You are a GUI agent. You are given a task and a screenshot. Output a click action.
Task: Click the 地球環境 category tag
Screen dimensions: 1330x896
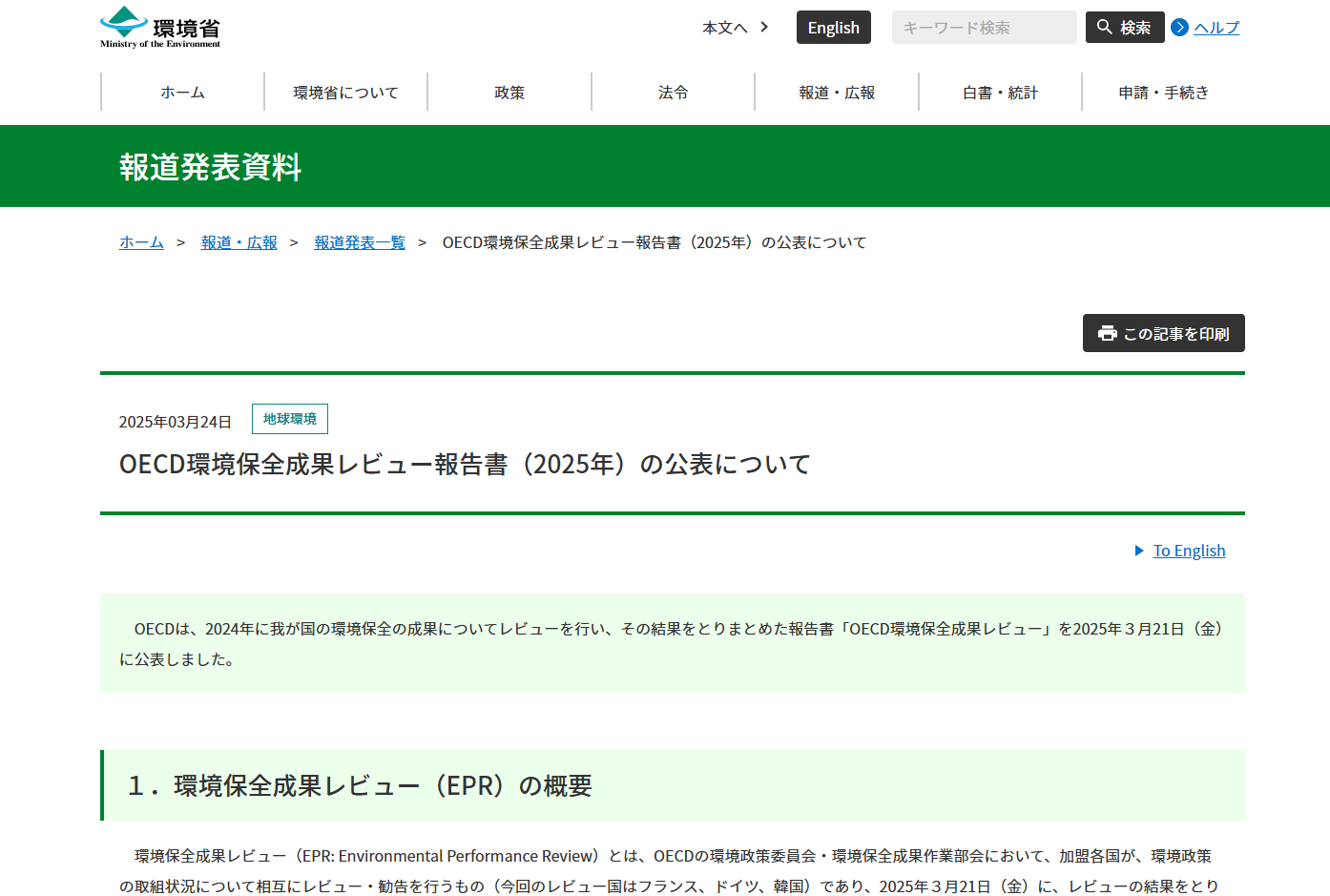[x=290, y=419]
